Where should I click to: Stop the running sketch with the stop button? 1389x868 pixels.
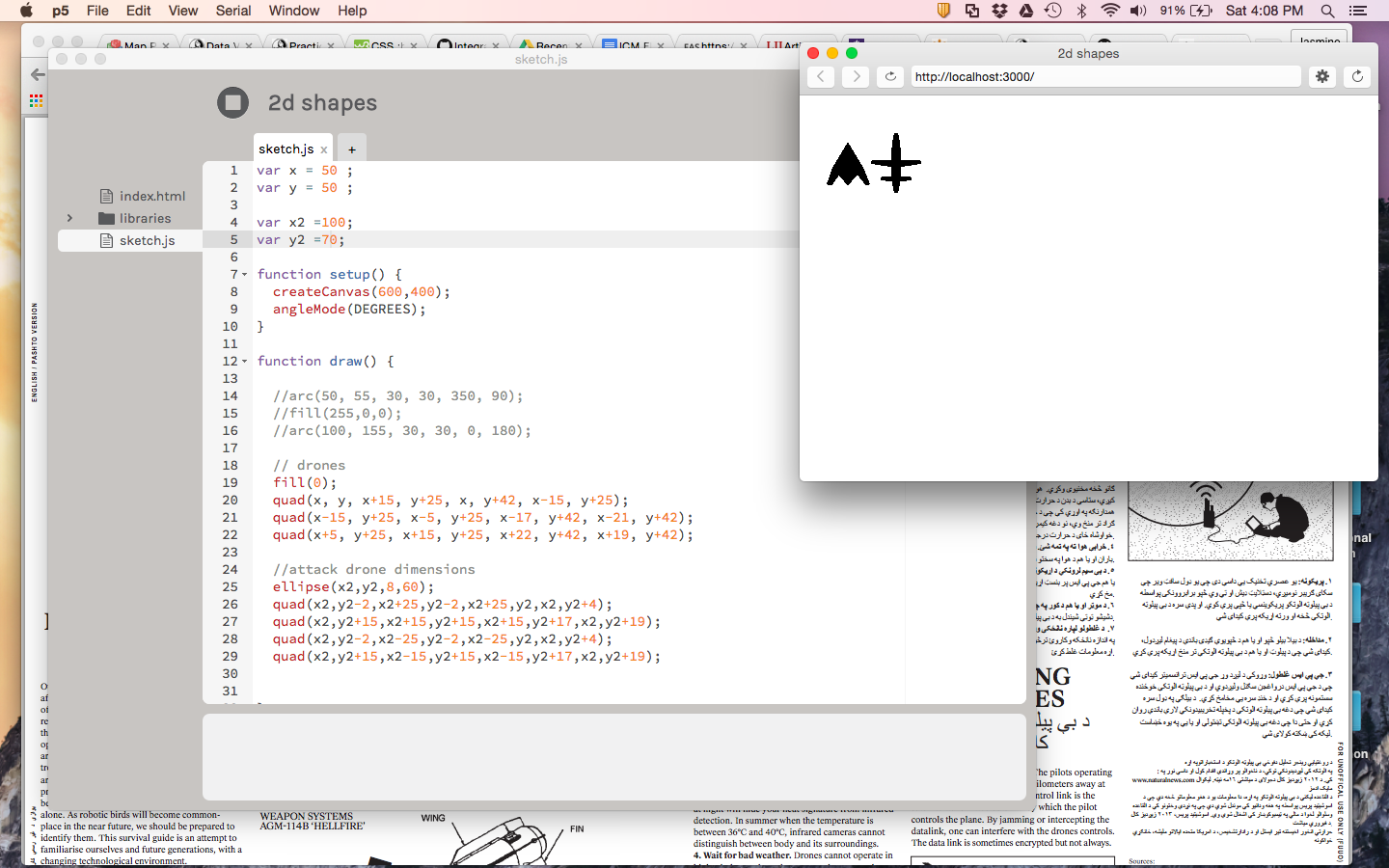[x=232, y=102]
